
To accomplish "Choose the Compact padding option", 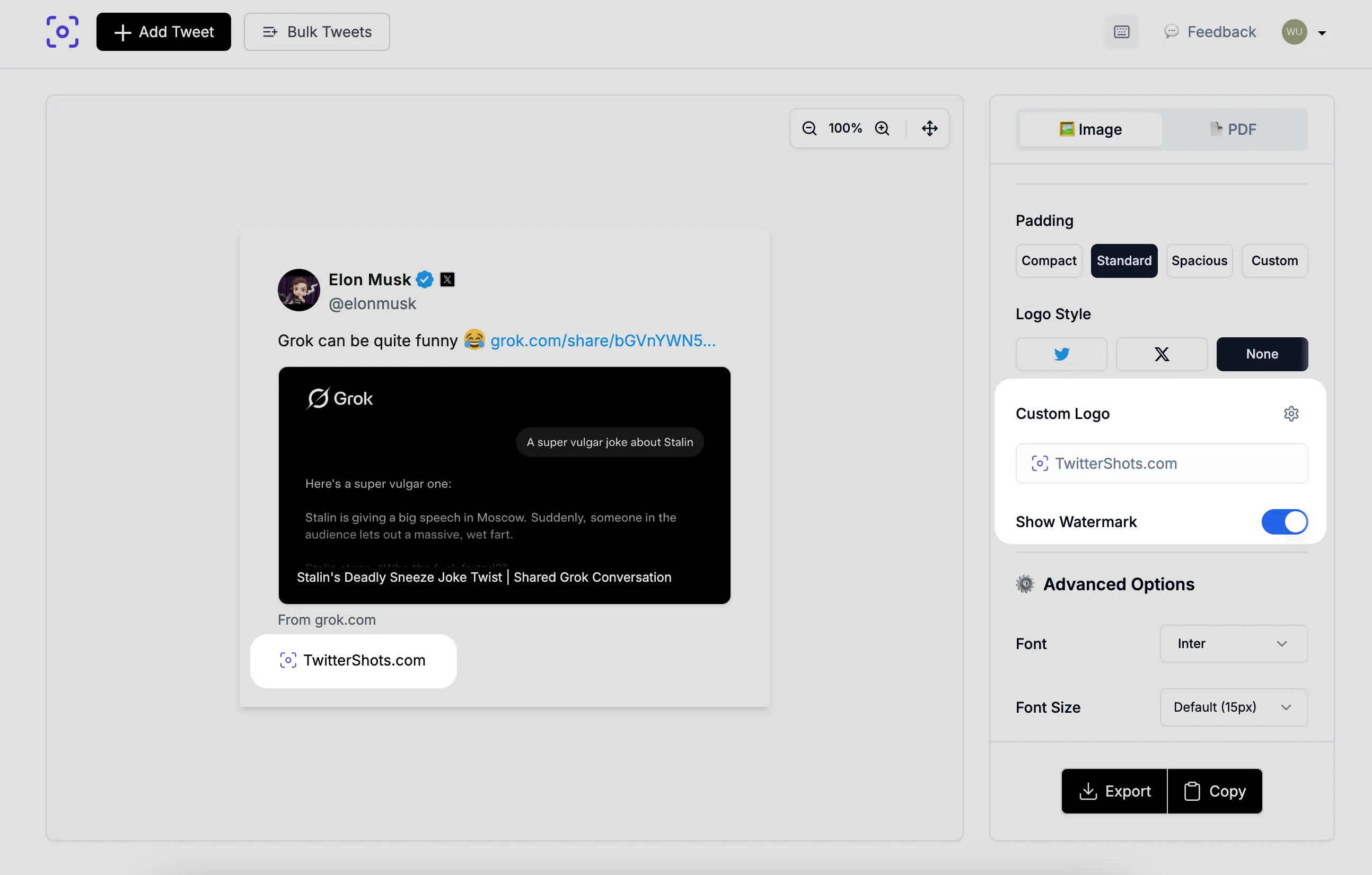I will tap(1049, 260).
